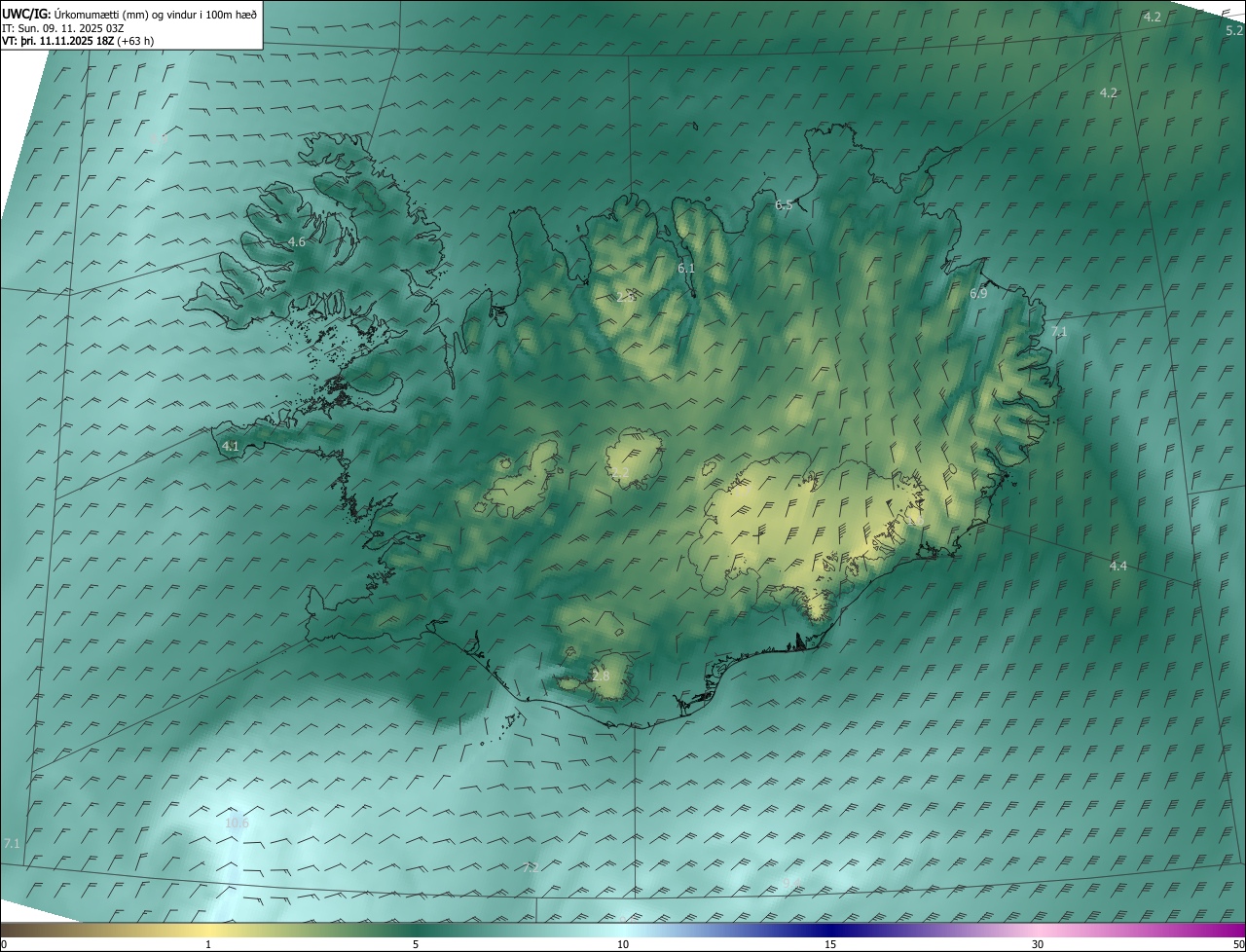Click the 6.5 value on the north coast
The height and width of the screenshot is (952, 1246).
(x=784, y=205)
